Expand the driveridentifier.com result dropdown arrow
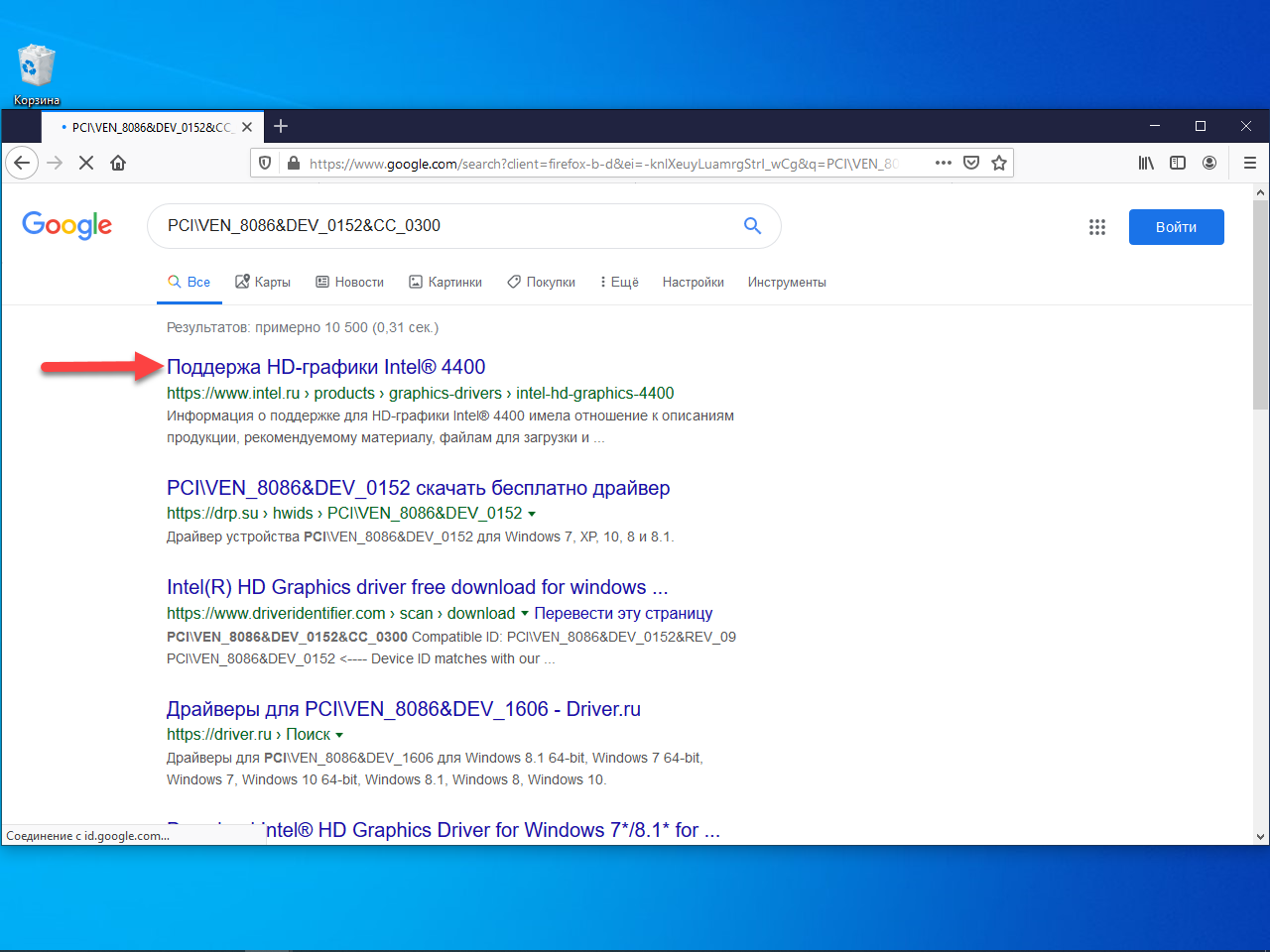Viewport: 1270px width, 952px height. tap(525, 614)
